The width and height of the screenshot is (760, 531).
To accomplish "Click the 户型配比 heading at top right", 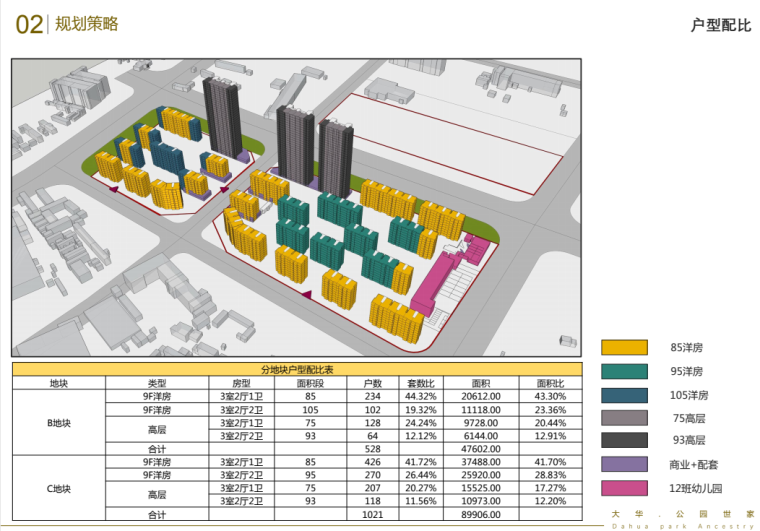I will (720, 25).
